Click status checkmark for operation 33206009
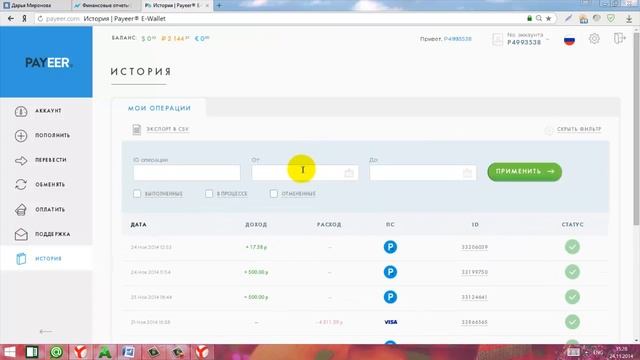640x360 pixels. point(572,247)
